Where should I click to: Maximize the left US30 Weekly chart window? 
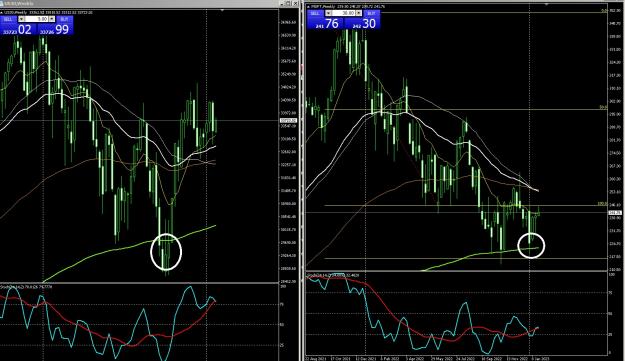click(x=289, y=3)
